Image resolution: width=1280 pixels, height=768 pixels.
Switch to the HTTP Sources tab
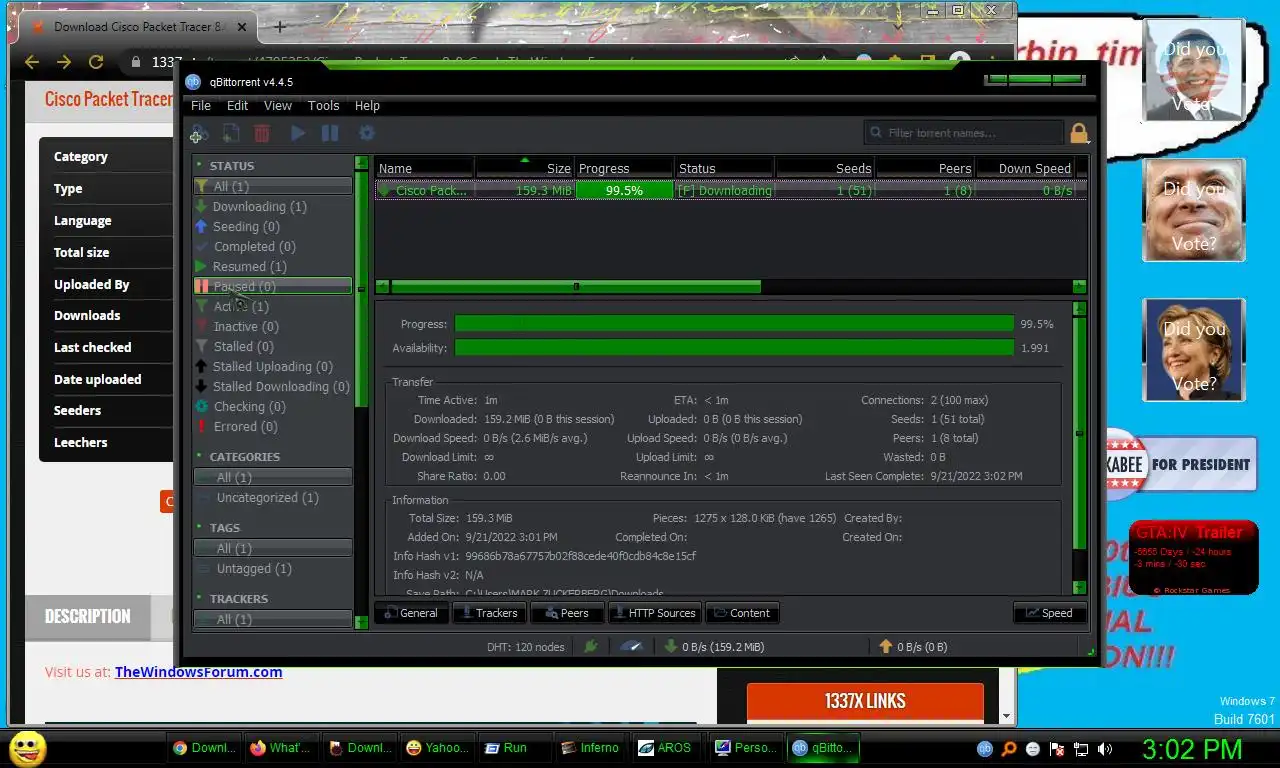654,613
